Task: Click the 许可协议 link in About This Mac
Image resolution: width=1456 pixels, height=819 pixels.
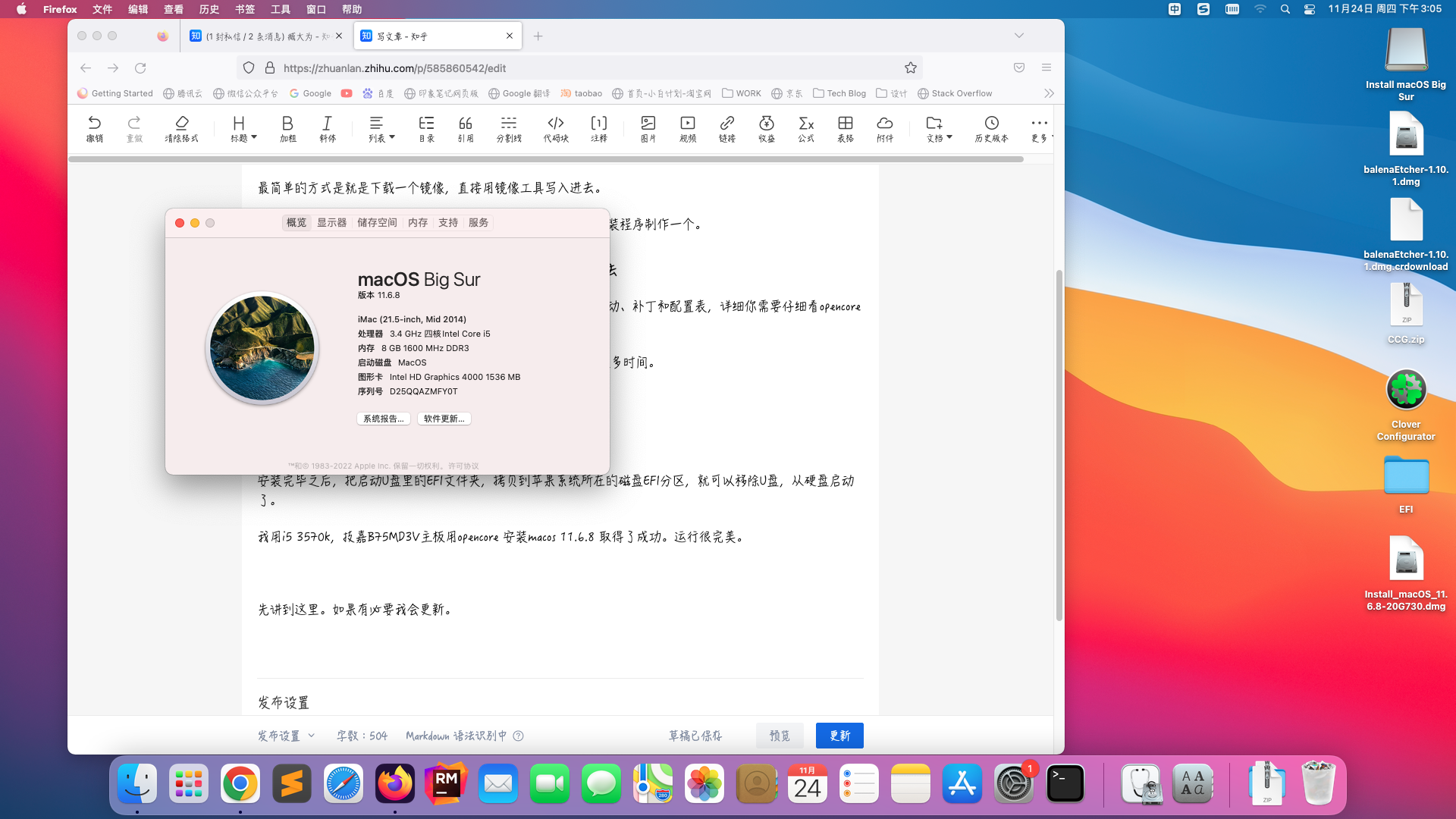Action: click(463, 466)
